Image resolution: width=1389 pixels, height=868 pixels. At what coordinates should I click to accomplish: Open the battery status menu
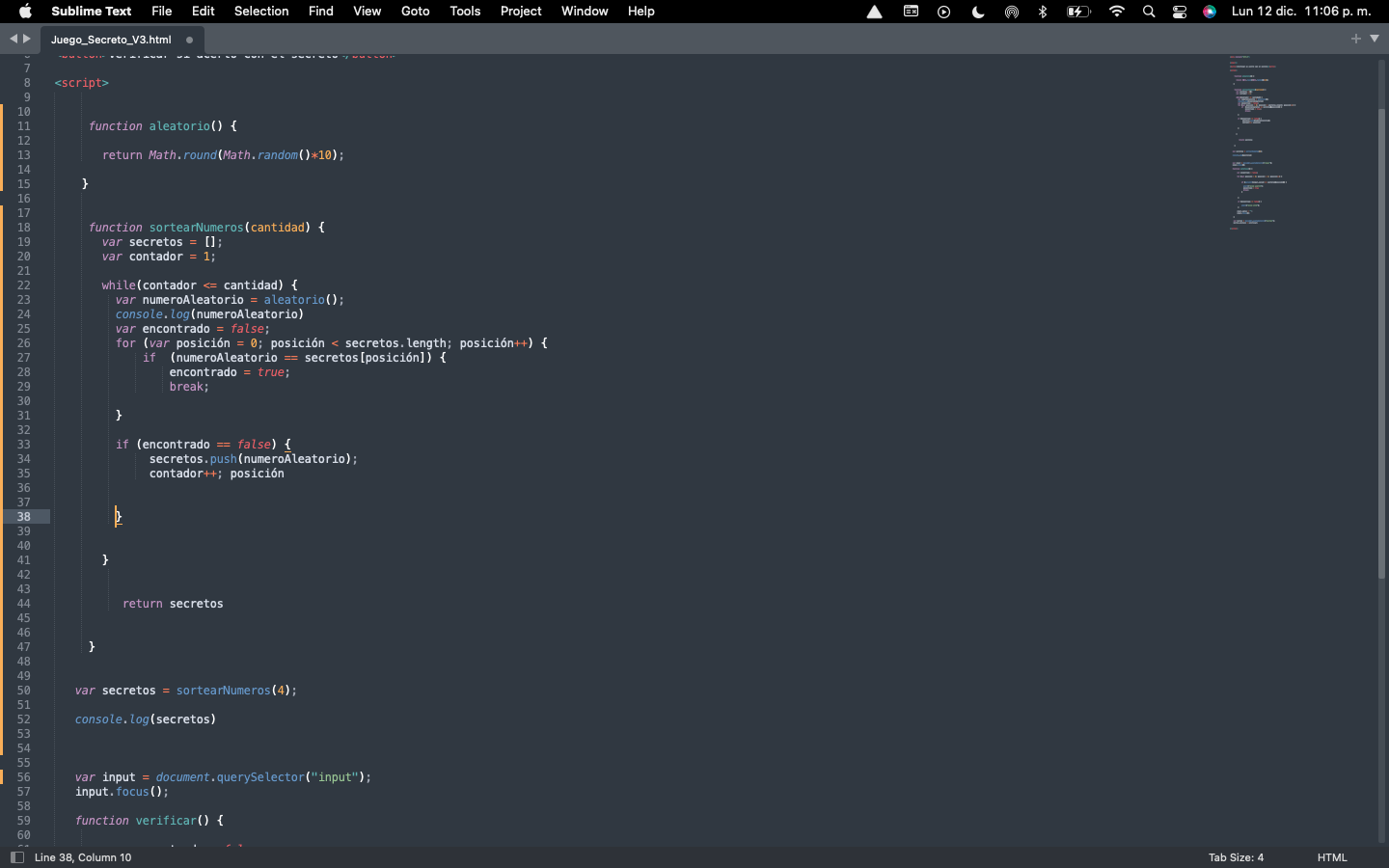click(x=1078, y=12)
